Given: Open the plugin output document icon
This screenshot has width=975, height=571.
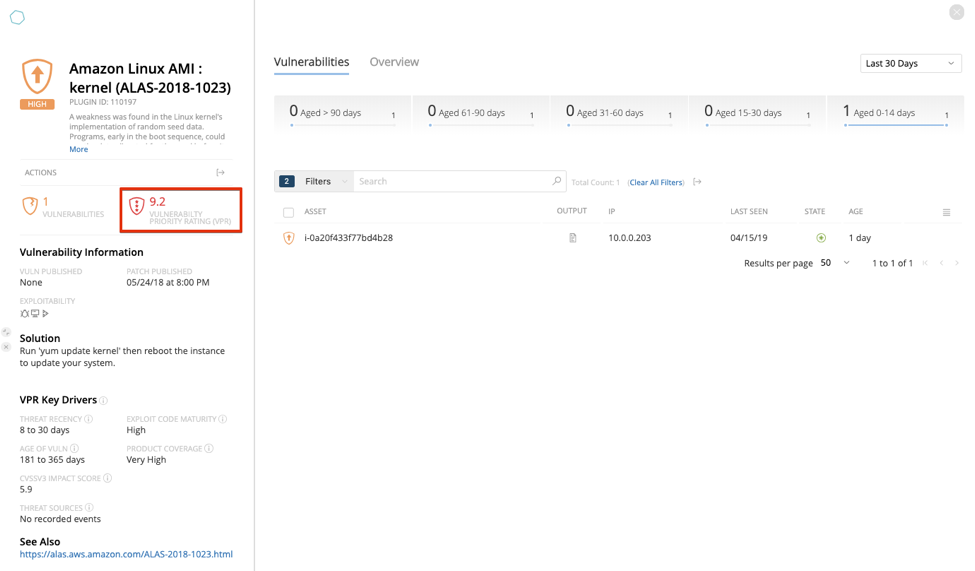Looking at the screenshot, I should click(x=572, y=238).
